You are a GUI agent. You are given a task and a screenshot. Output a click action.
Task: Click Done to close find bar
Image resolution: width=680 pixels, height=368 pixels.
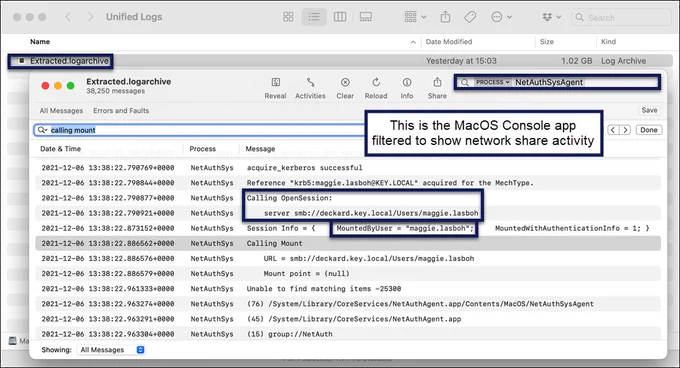point(649,130)
